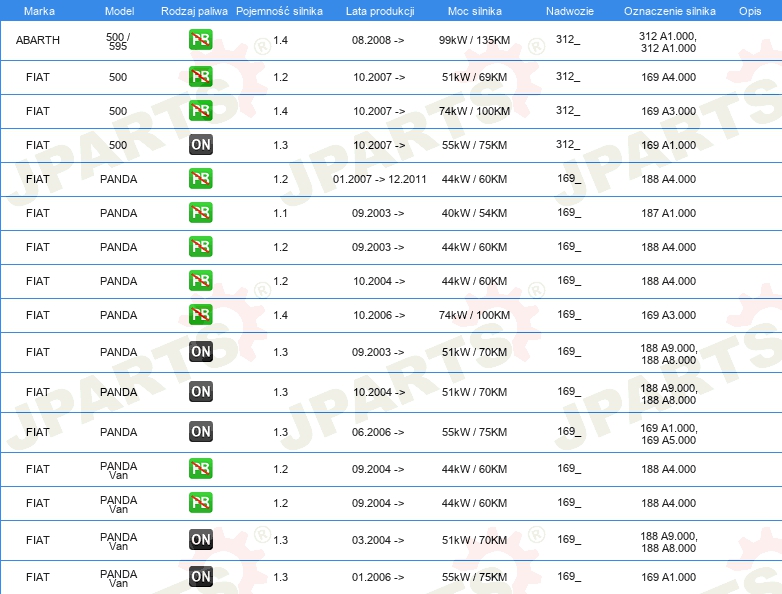Click petrol icon for FIAT 500 1.4 row
The height and width of the screenshot is (594, 782).
click(x=200, y=111)
